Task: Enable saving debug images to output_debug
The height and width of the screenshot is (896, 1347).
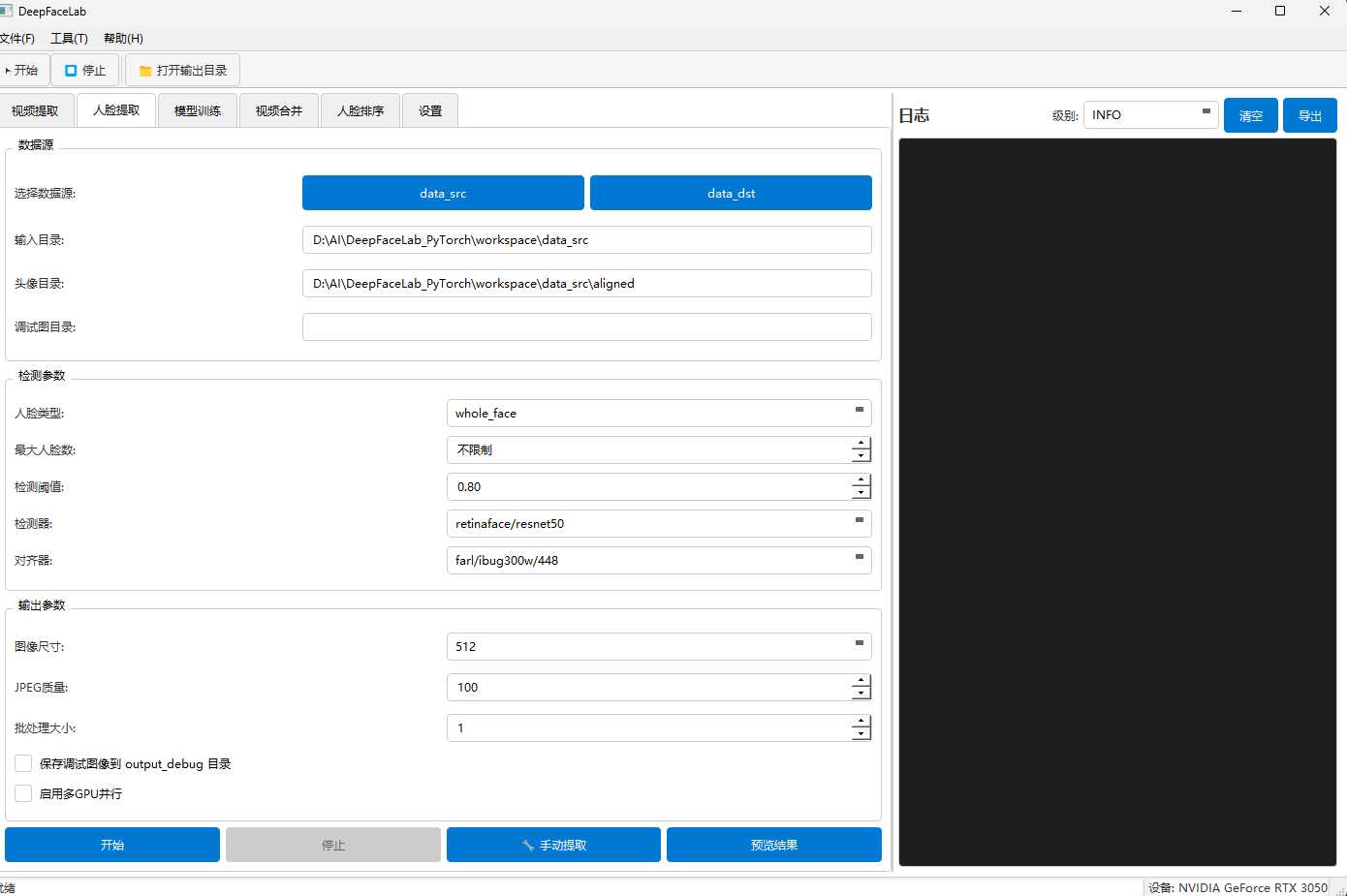Action: (24, 763)
